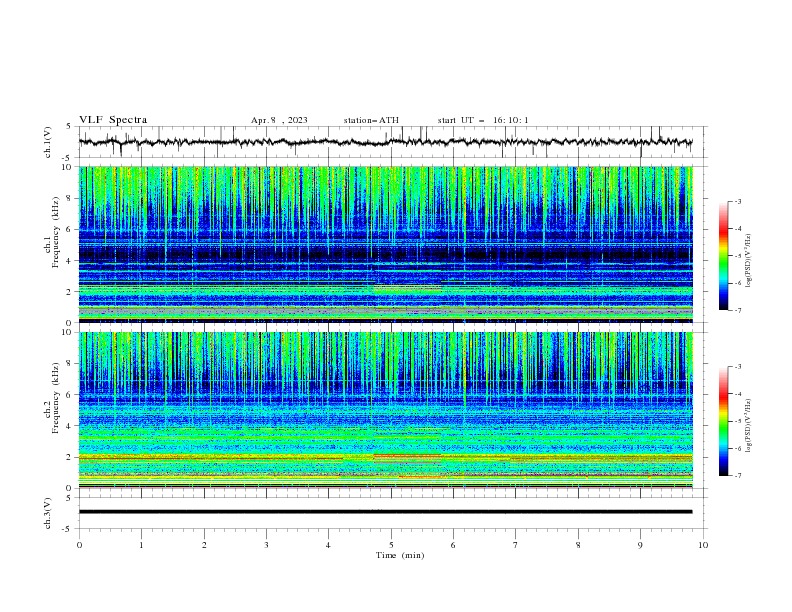This screenshot has height=612, width=792.
Task: Click the lower PSD color scale bar
Action: click(x=724, y=421)
